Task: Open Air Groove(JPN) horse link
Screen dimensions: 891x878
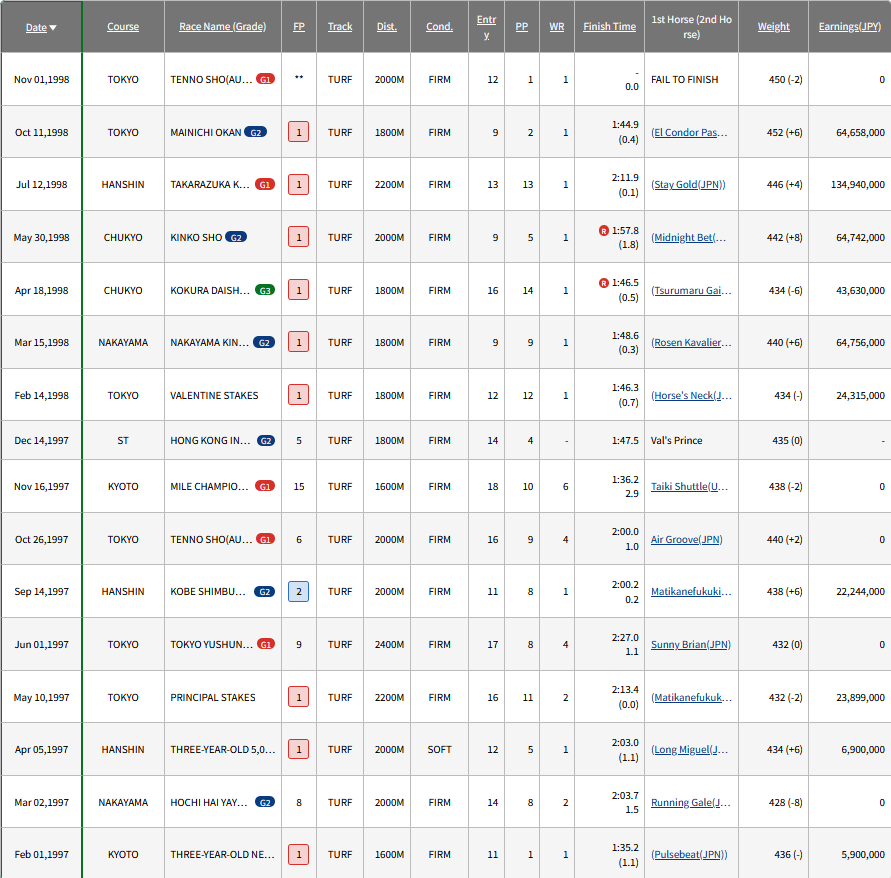Action: tap(686, 539)
